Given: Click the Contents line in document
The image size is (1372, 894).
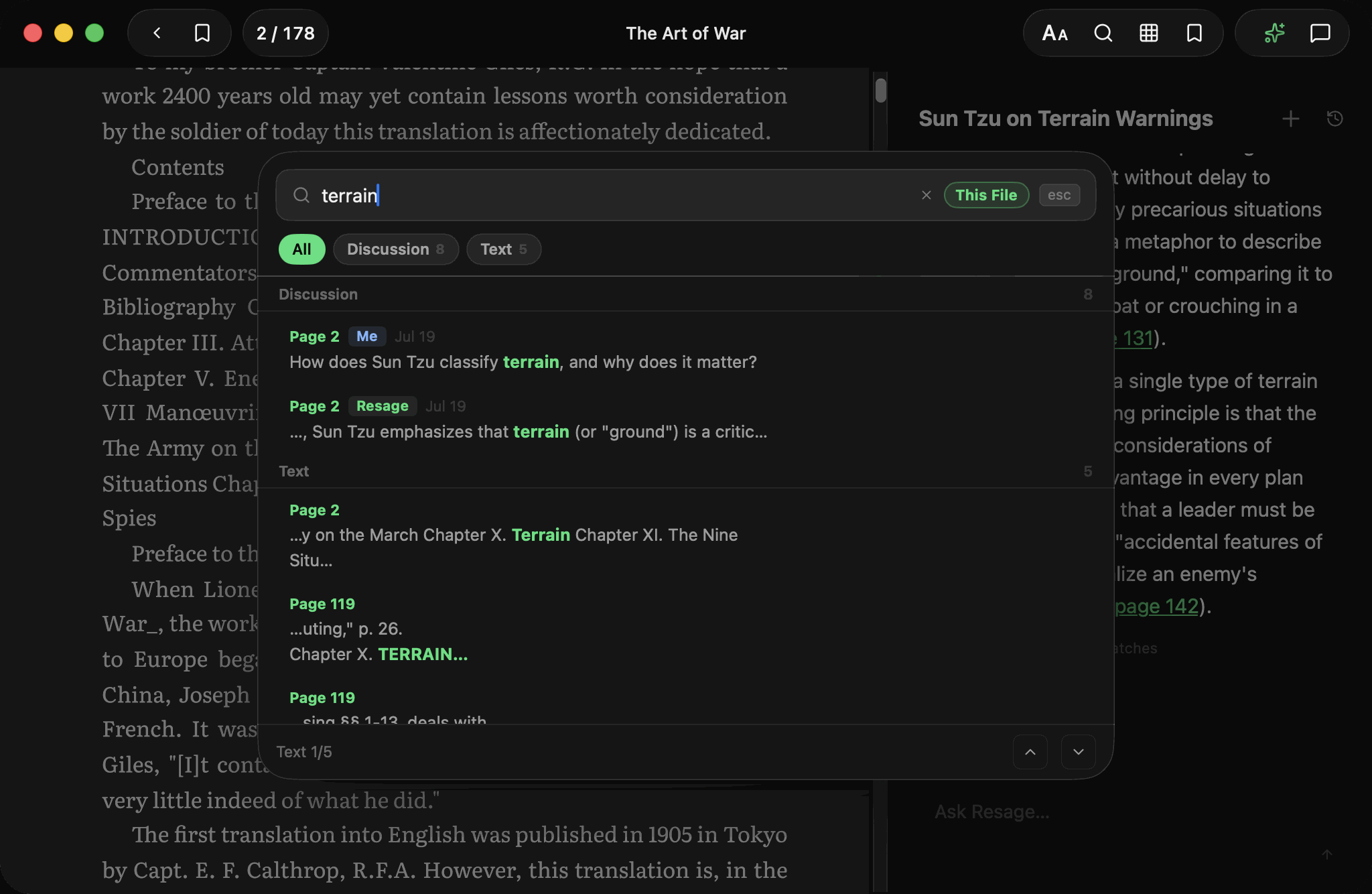Looking at the screenshot, I should [x=178, y=167].
